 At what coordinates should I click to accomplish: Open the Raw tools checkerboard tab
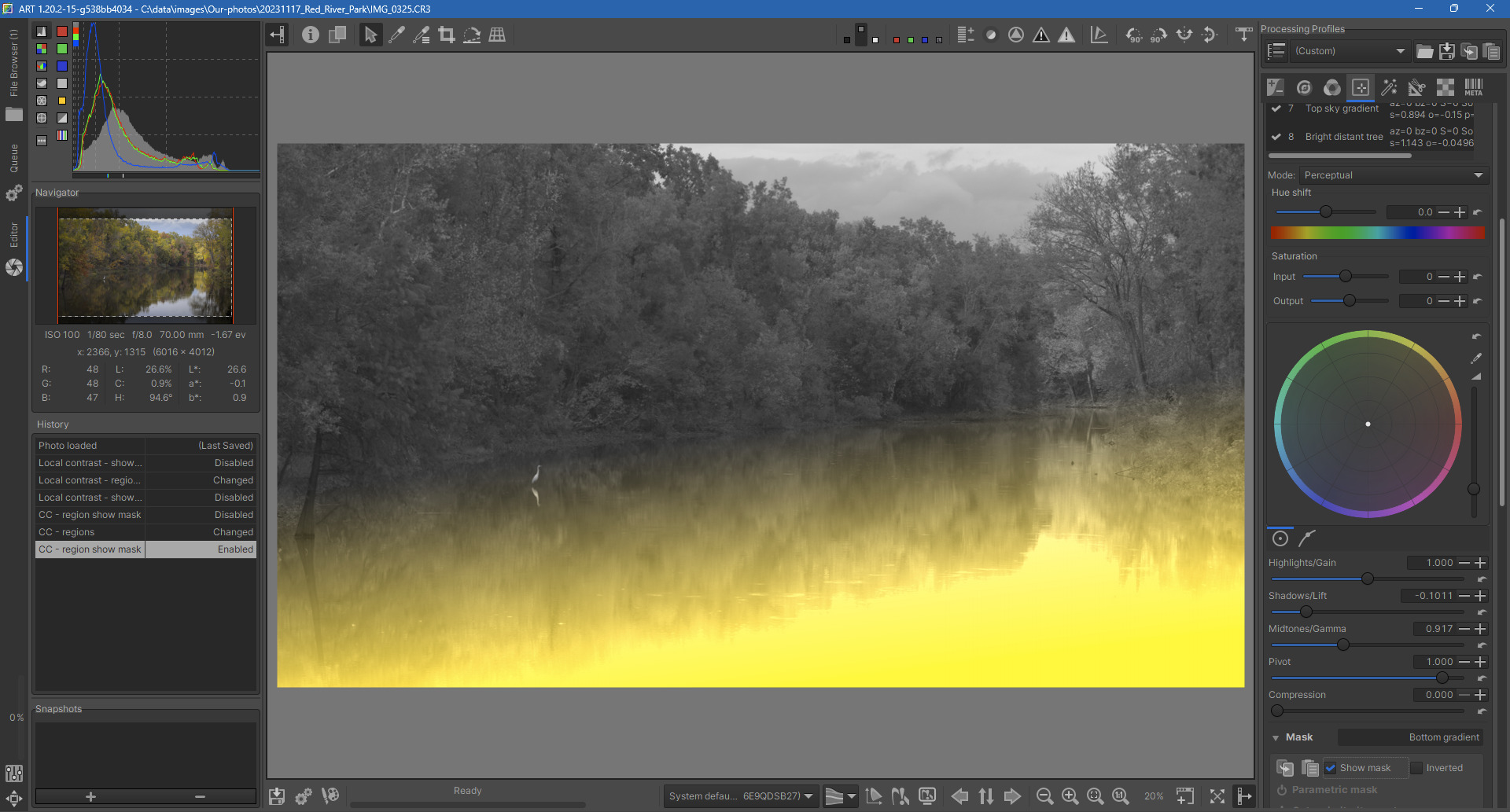(x=1446, y=87)
